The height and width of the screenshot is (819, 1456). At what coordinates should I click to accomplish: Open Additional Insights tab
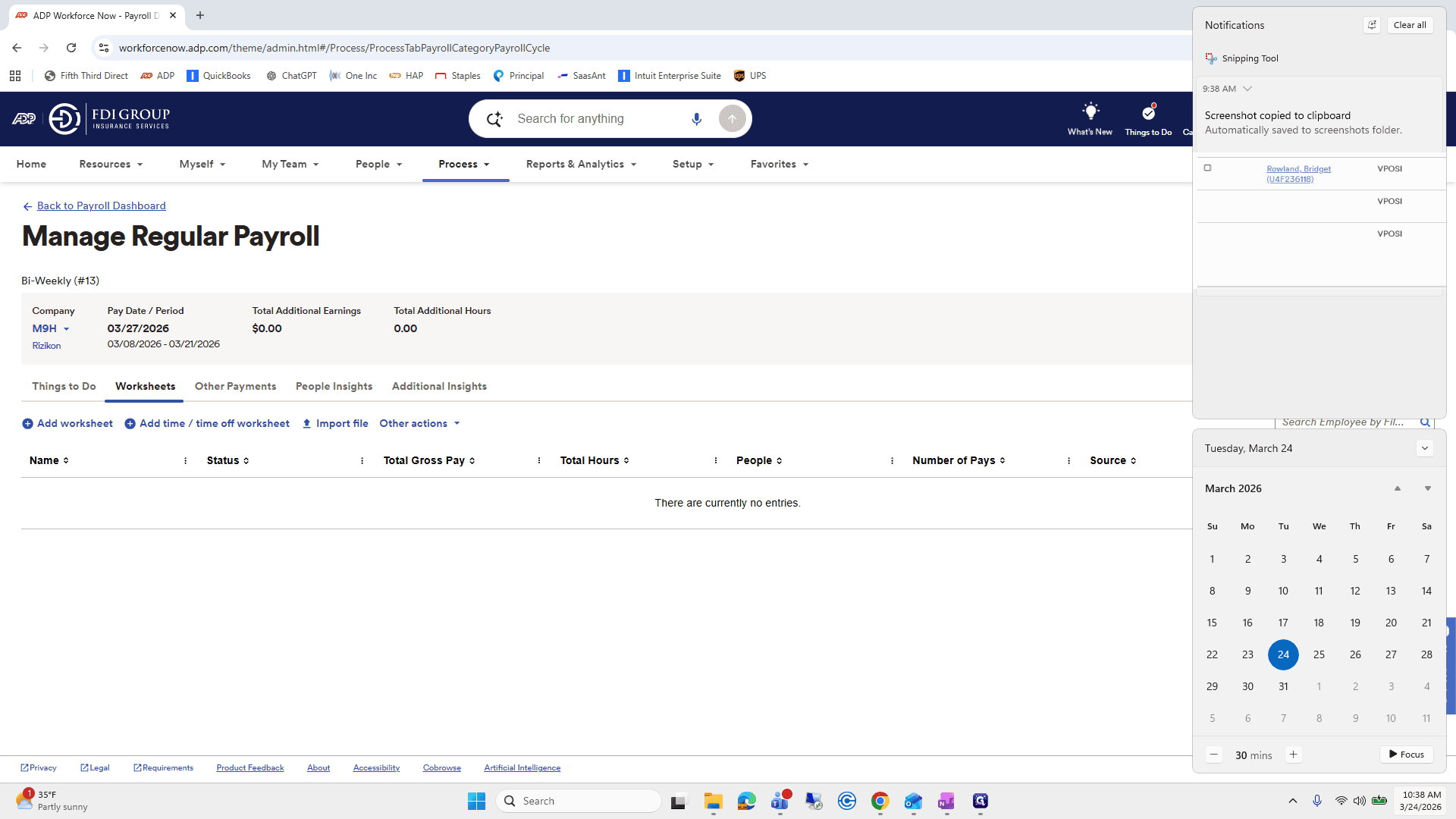coord(439,387)
